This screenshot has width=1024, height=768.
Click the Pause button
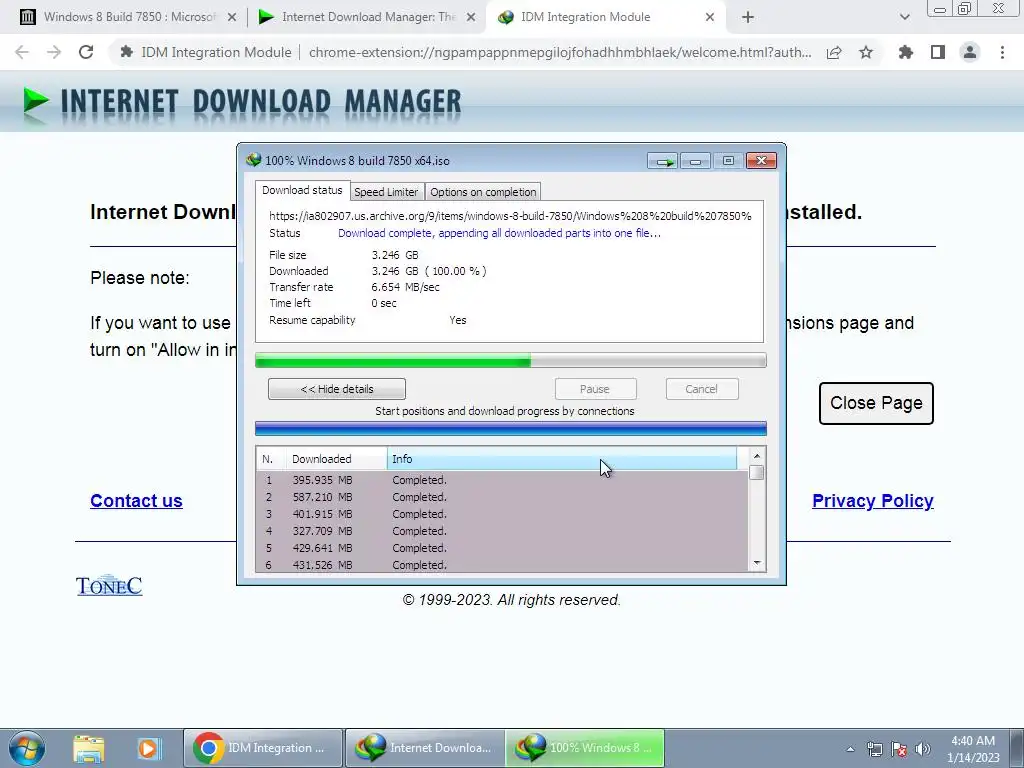[x=595, y=389]
